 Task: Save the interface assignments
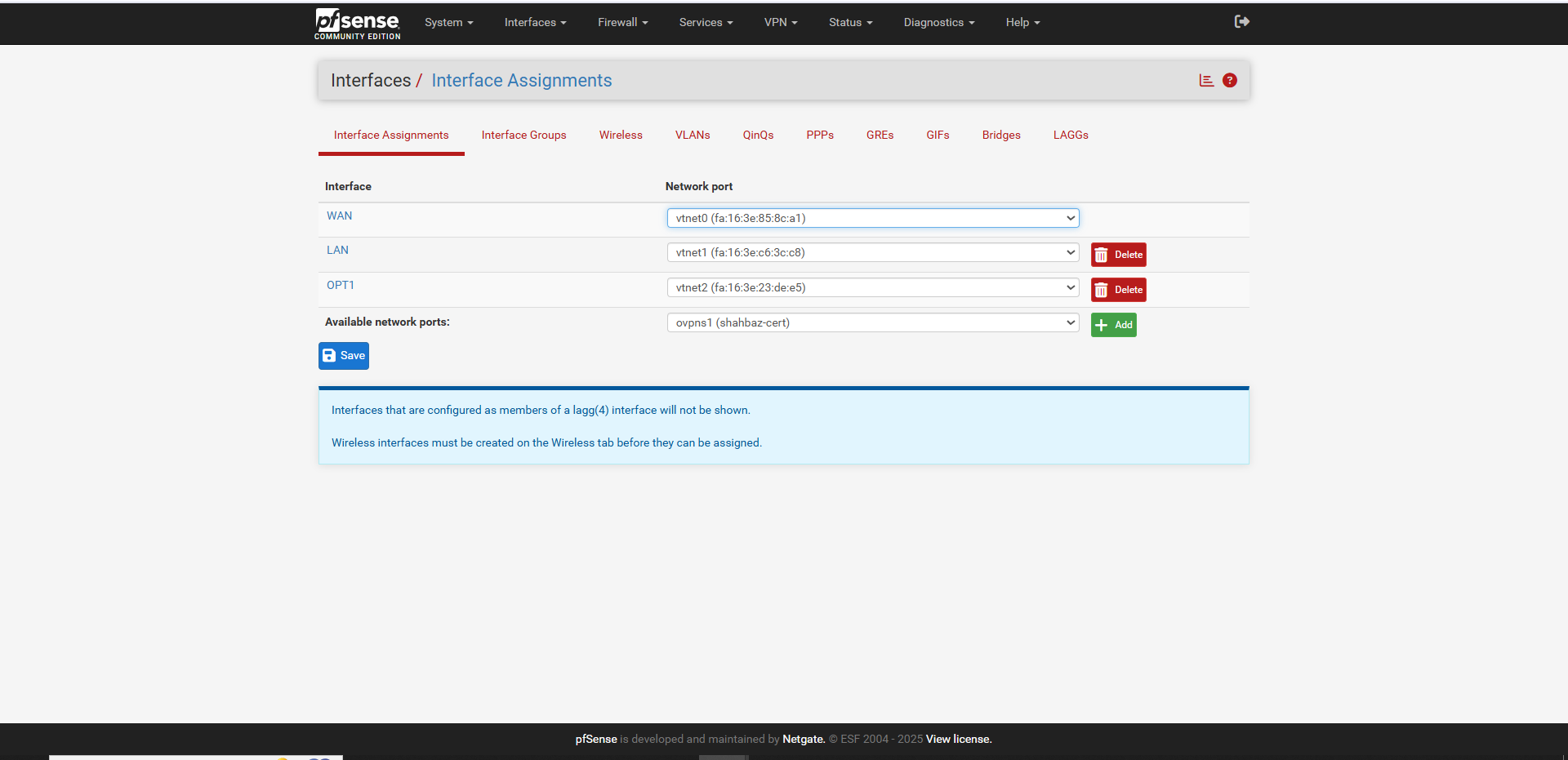[x=344, y=356]
